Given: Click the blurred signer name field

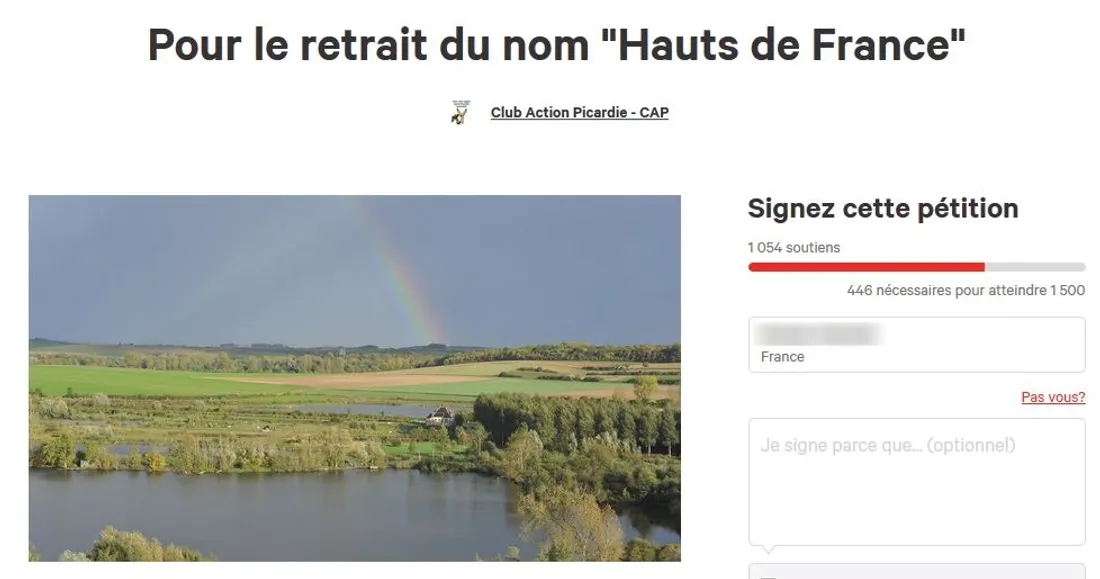Looking at the screenshot, I should (818, 335).
